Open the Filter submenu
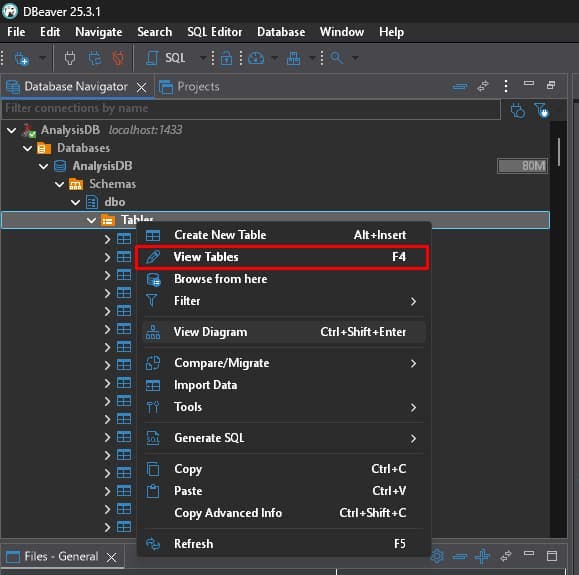Viewport: 579px width, 575px height. [283, 301]
